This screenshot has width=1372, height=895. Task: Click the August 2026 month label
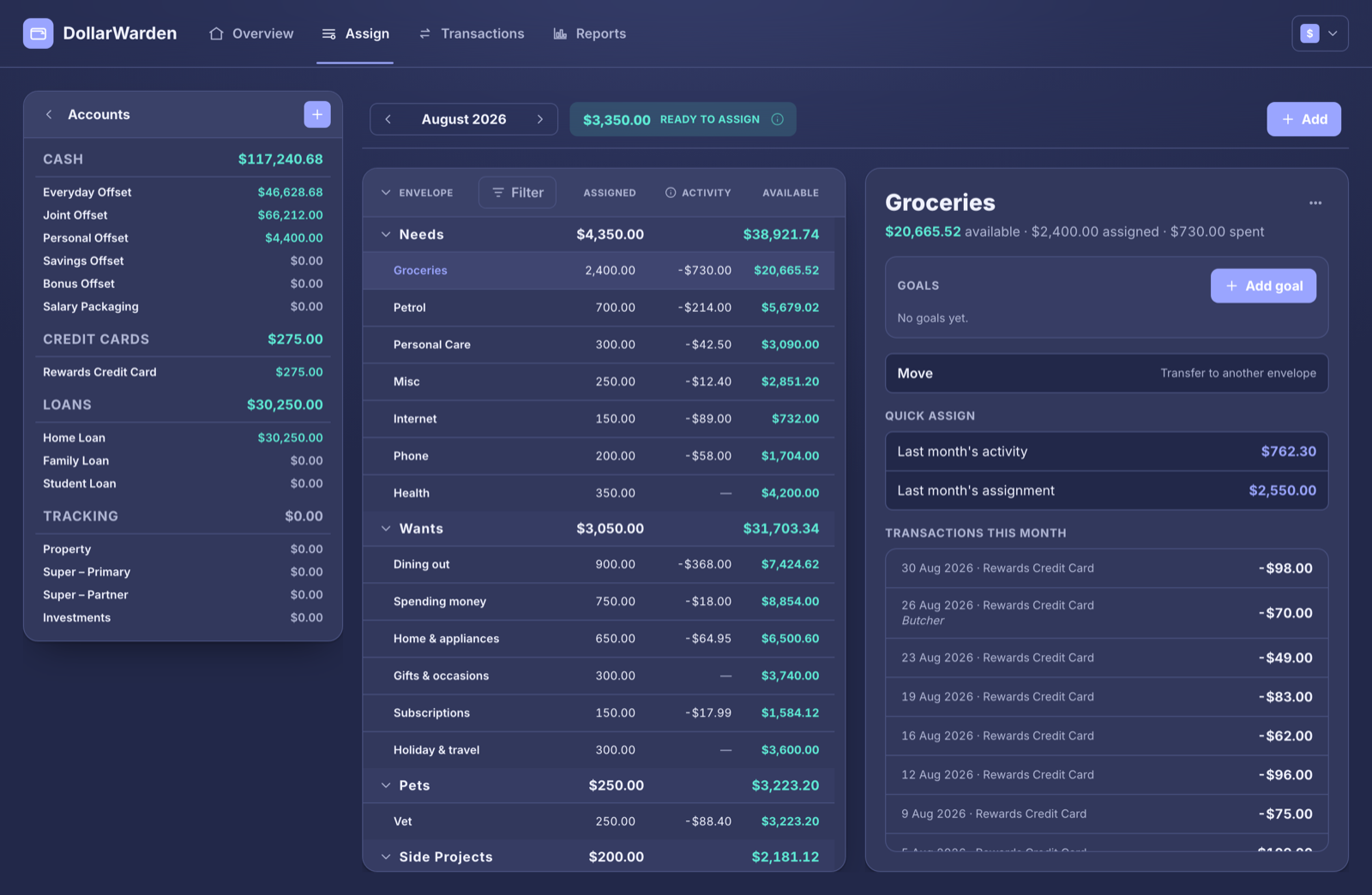tap(464, 119)
